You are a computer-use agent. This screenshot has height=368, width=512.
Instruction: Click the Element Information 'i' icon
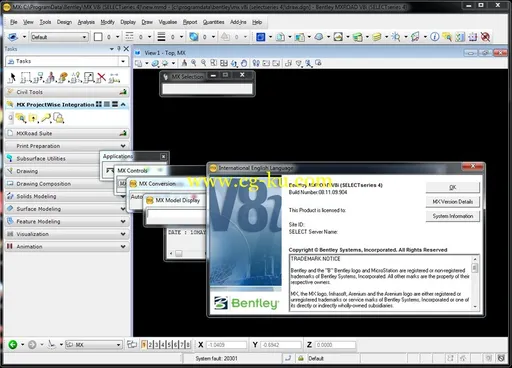[434, 37]
